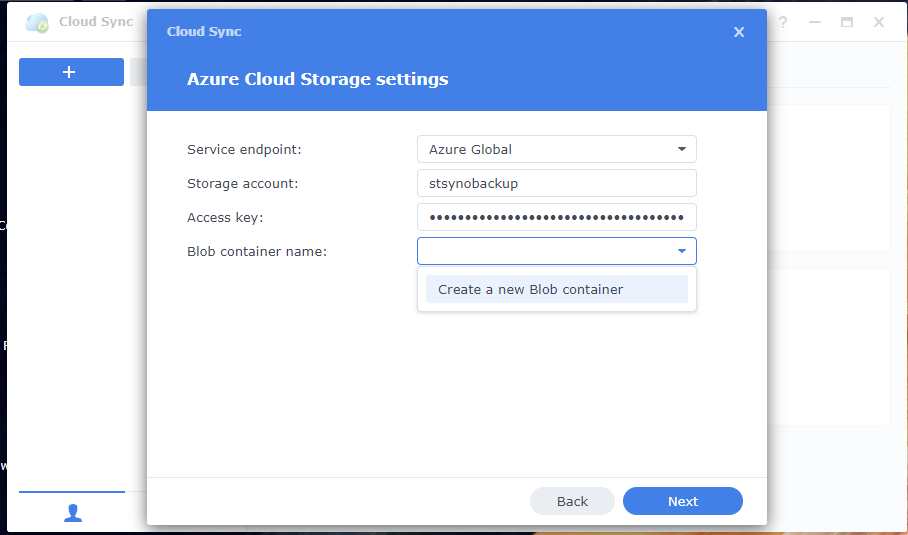Click the Blob container name label
908x535 pixels.
(x=257, y=251)
